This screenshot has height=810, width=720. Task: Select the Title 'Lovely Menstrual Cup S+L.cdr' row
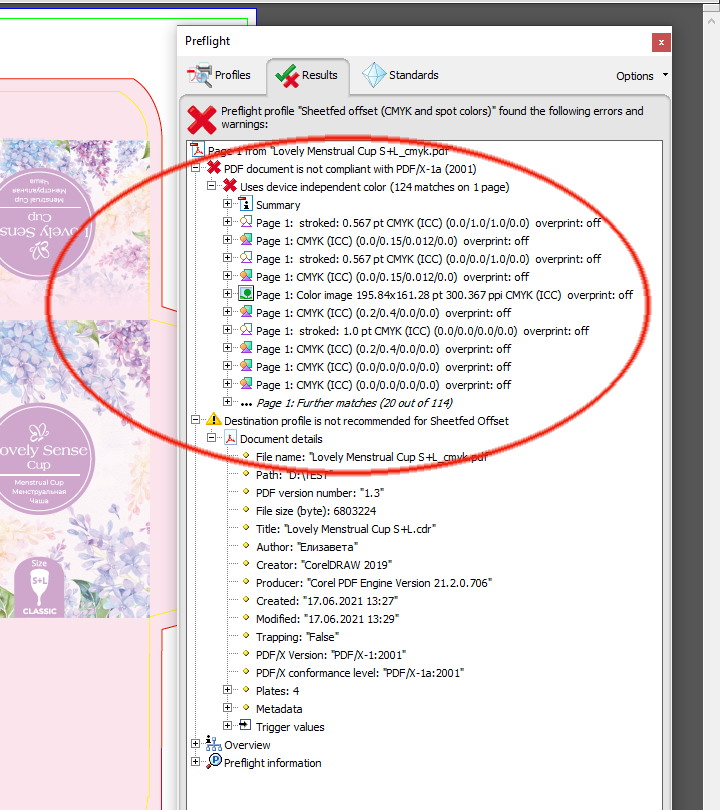click(346, 529)
